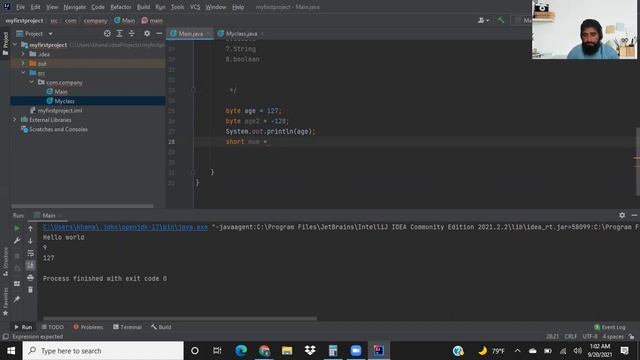Screen dimensions: 640x360
Task: Expand all in the Project panel
Action: pyautogui.click(x=119, y=33)
